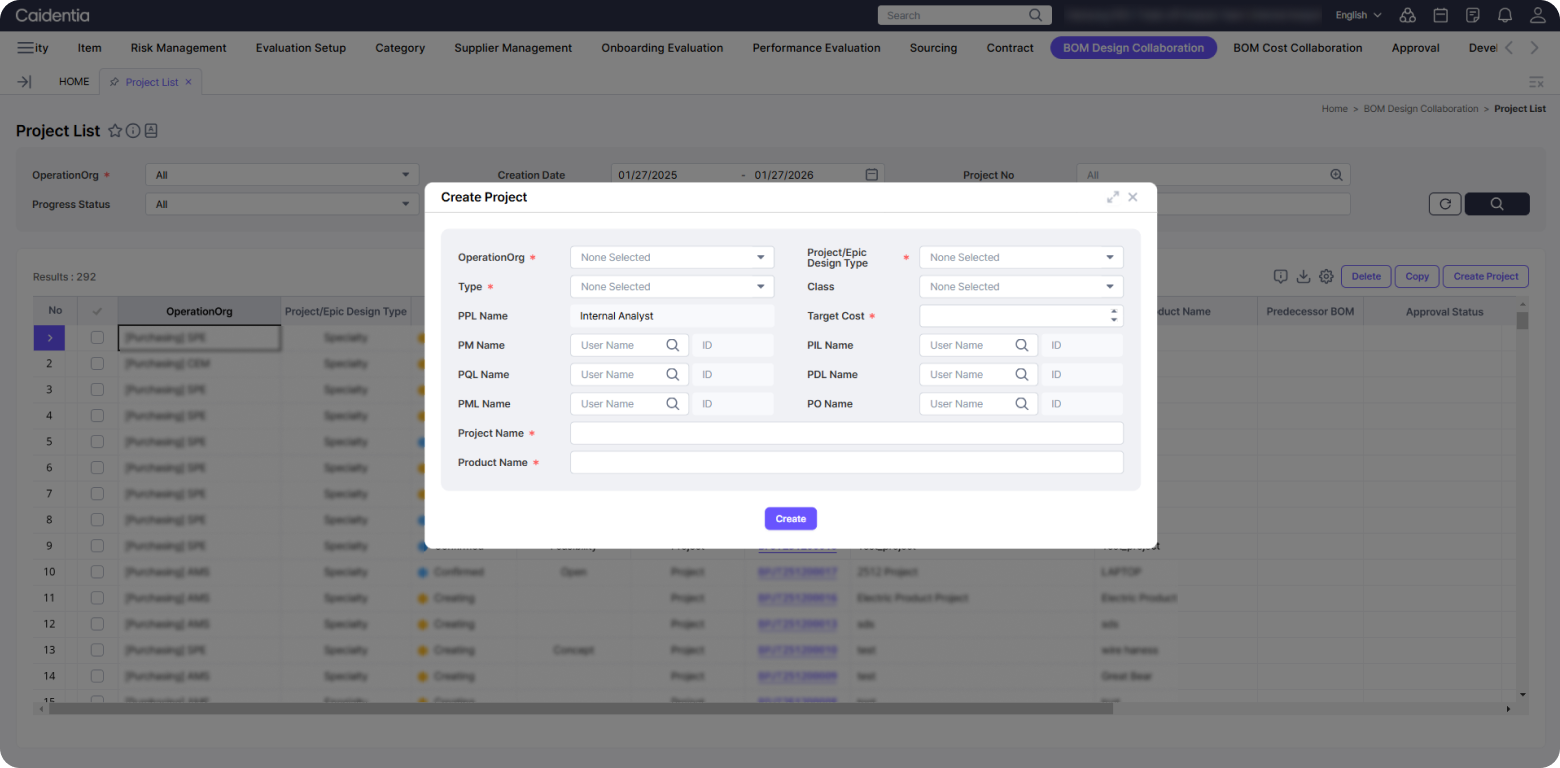1560x768 pixels.
Task: Tick the checkbox in table row 1
Action: pyautogui.click(x=97, y=338)
